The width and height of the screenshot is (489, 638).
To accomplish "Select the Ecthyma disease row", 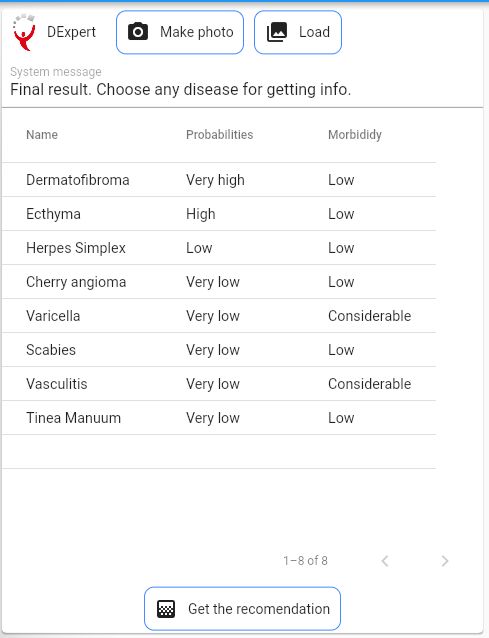I will [x=219, y=214].
